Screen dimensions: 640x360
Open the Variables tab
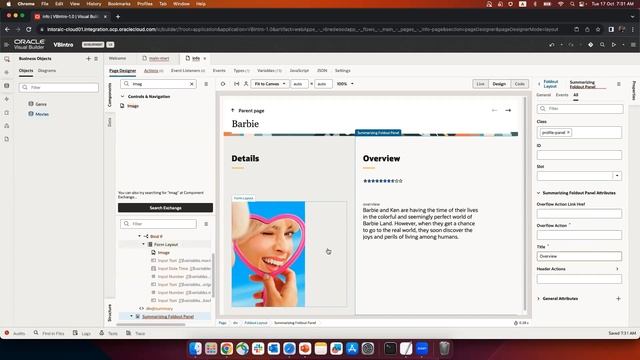(x=269, y=71)
